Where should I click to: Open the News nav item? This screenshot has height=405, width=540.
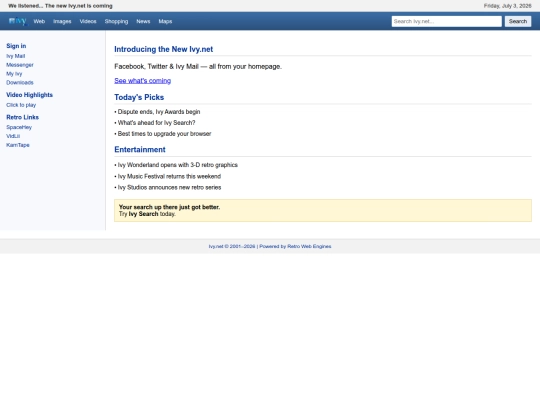coord(143,21)
